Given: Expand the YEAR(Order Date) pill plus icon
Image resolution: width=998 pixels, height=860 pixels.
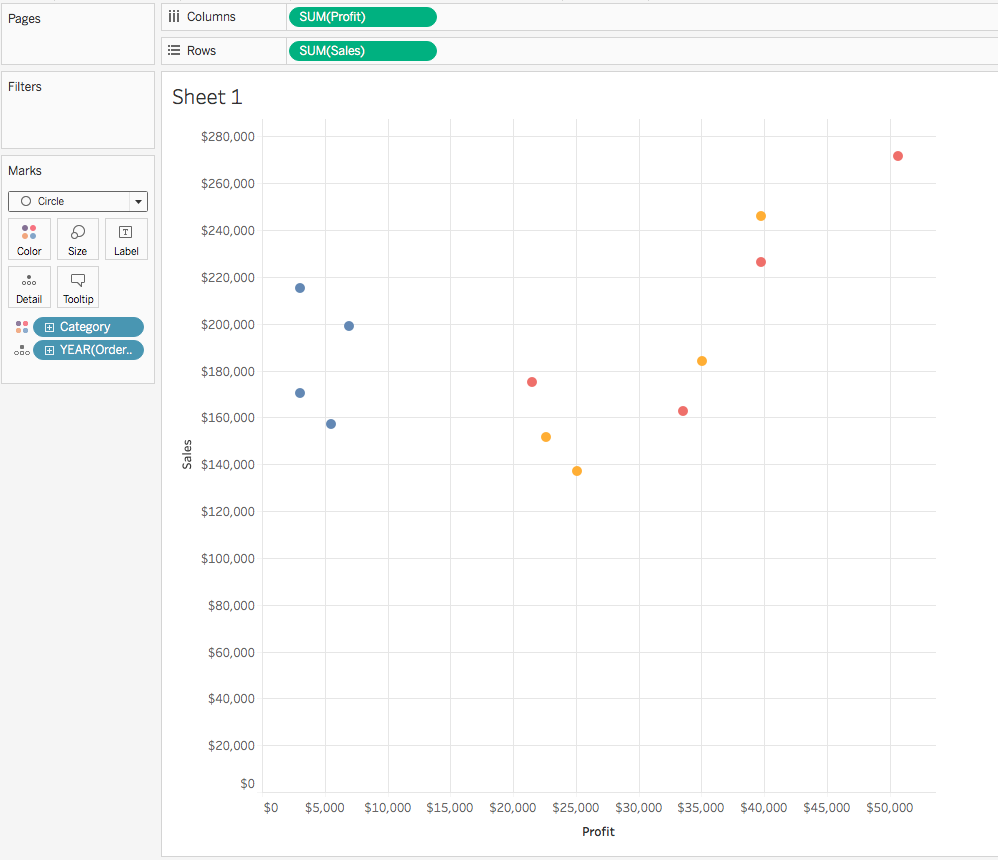Looking at the screenshot, I should [x=48, y=349].
